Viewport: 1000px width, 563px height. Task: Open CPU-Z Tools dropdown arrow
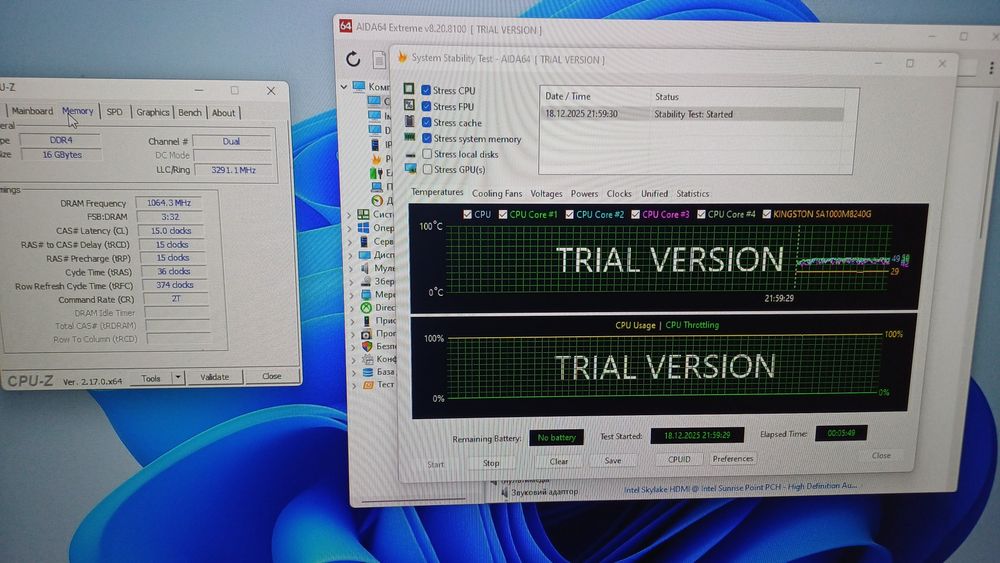coord(178,377)
